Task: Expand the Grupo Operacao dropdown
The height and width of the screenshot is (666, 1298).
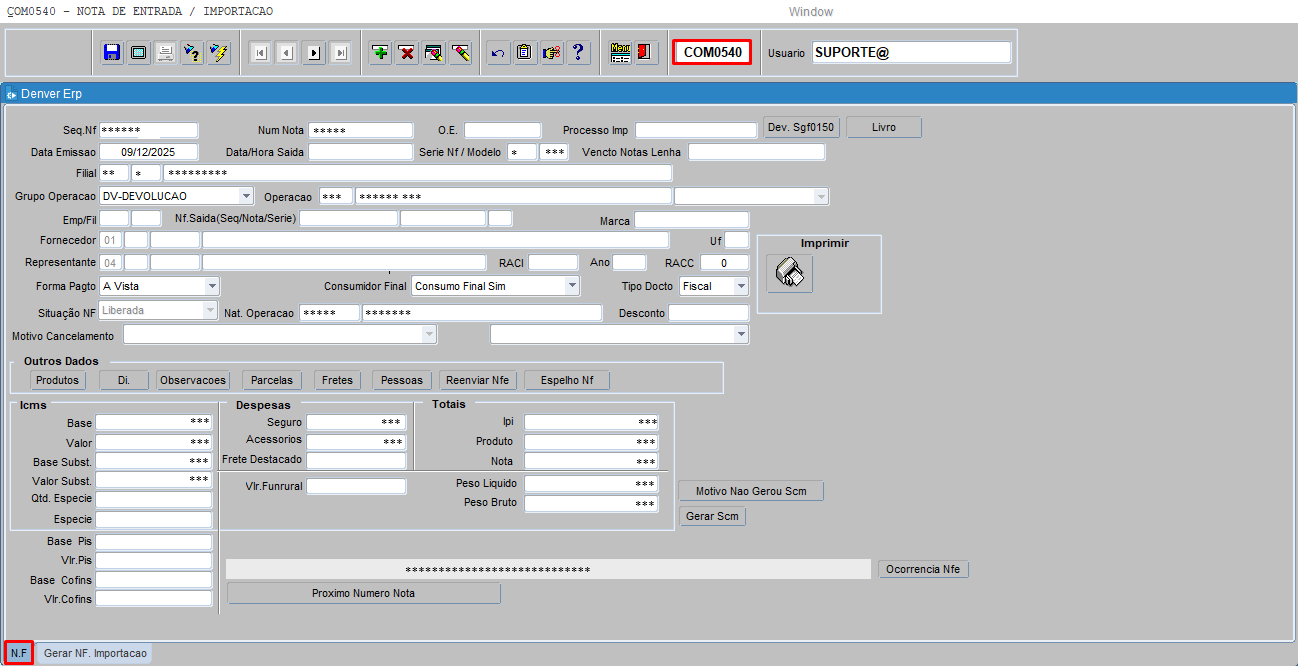Action: point(245,196)
